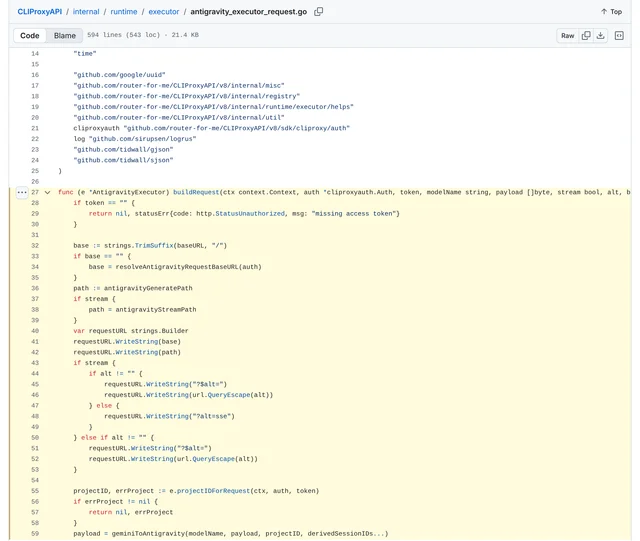Viewport: 640px width, 541px height.
Task: Click antigravityGeneratePath on line 36
Action: [148, 288]
